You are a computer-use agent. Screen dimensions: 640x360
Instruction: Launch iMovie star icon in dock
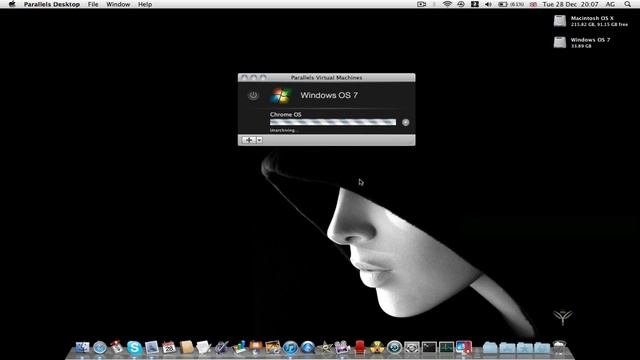pyautogui.click(x=325, y=347)
